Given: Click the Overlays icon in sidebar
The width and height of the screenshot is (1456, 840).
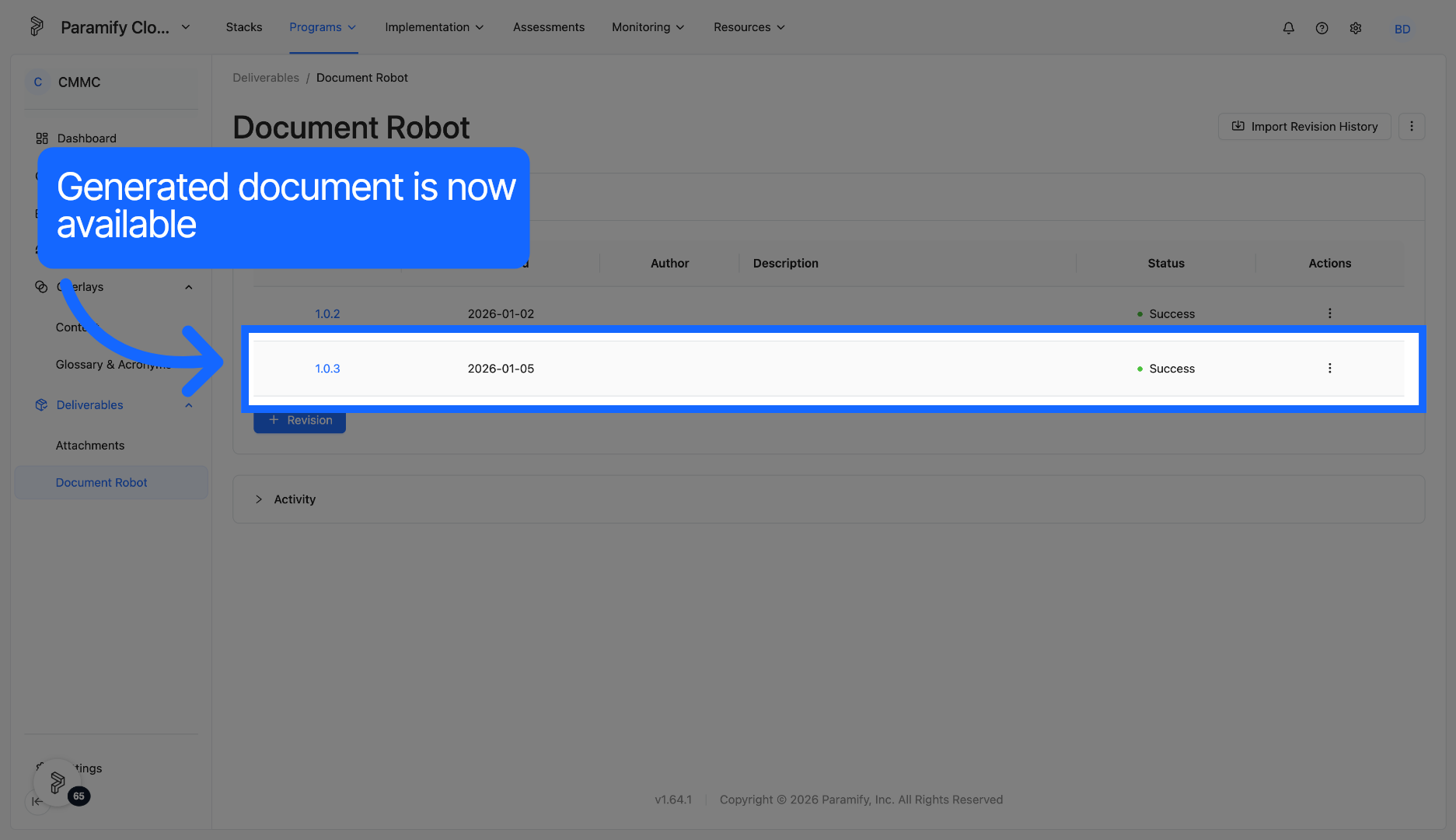Looking at the screenshot, I should [41, 287].
